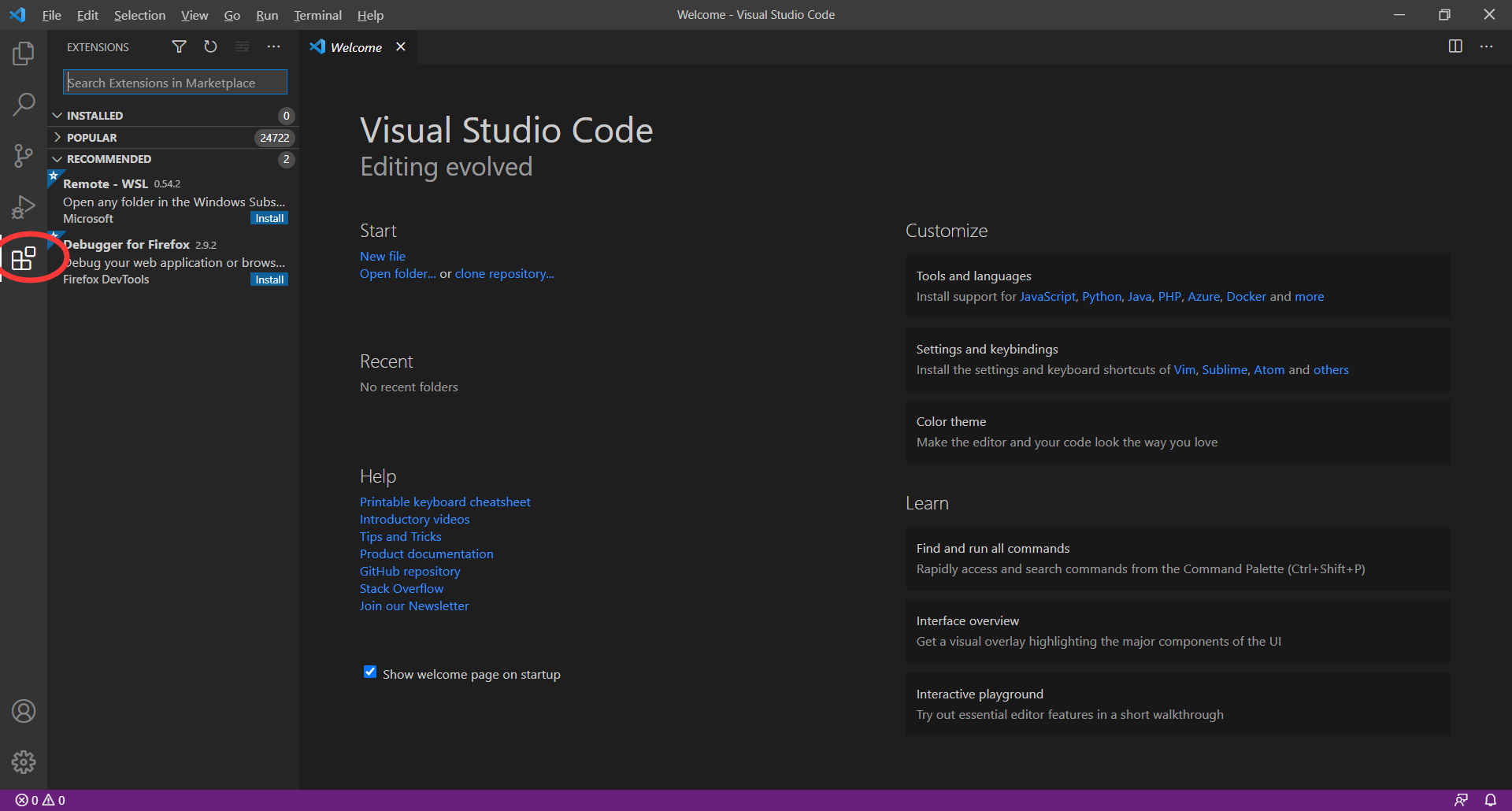Open the Go menu
The image size is (1512, 811).
tap(232, 15)
